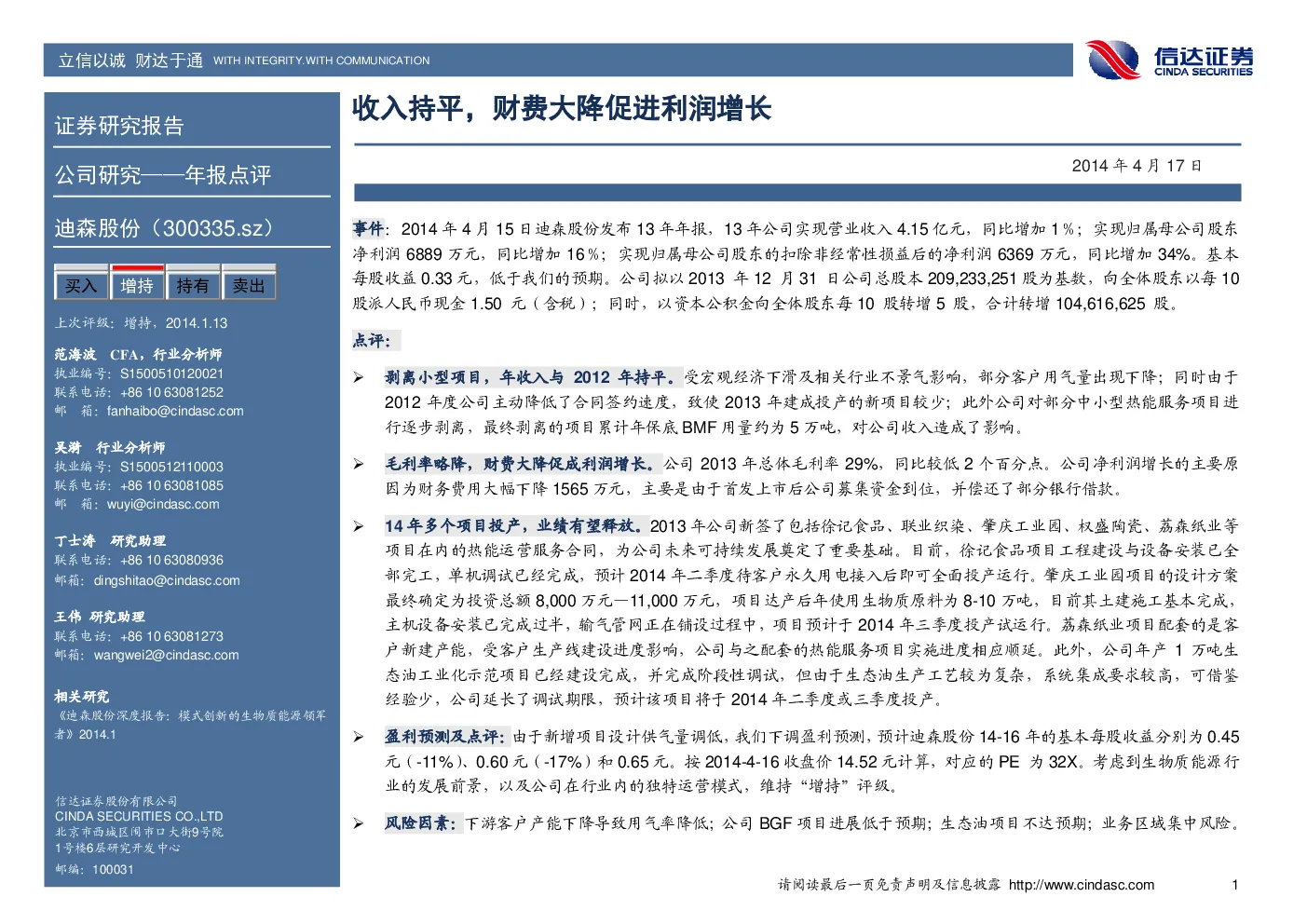Click the page number 1
The image size is (1307, 924).
coord(1235,885)
